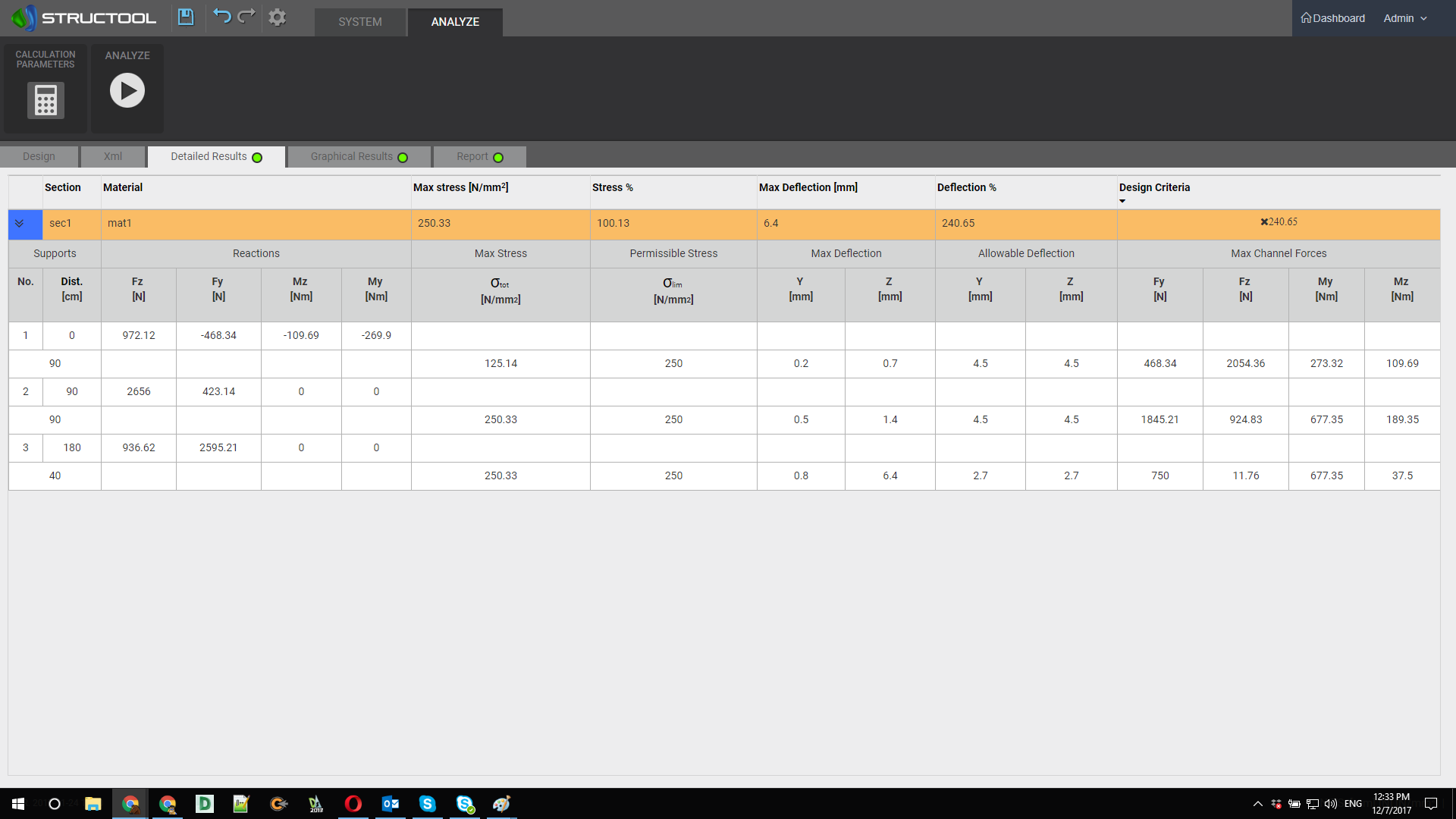The height and width of the screenshot is (819, 1456).
Task: Open the Calculation Parameters calculator icon
Action: click(x=46, y=100)
